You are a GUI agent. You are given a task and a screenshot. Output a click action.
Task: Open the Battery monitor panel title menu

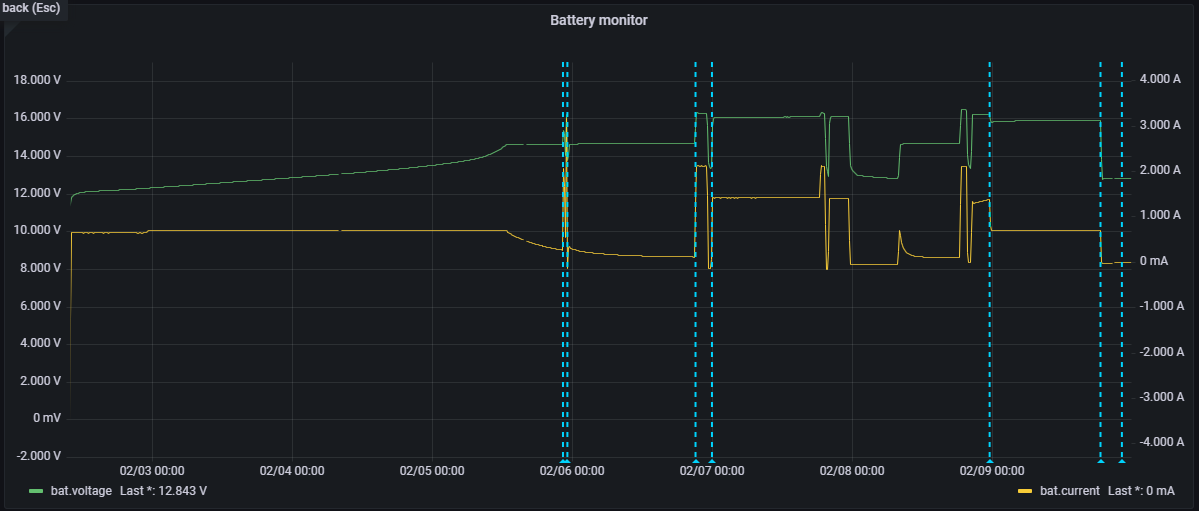point(598,20)
